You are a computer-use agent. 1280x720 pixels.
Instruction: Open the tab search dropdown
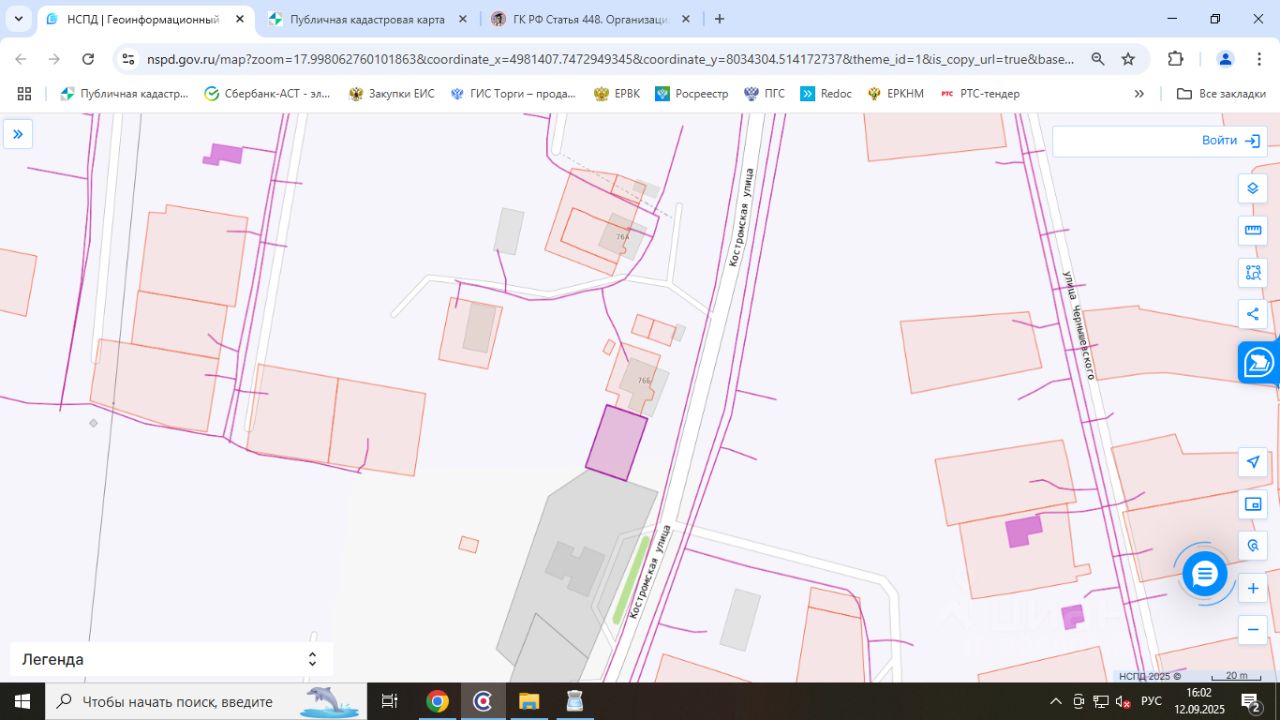click(x=18, y=19)
